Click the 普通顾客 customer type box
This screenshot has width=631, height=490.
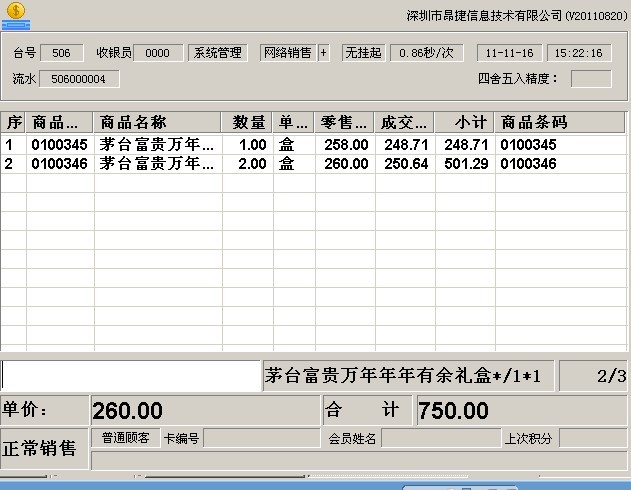click(126, 438)
